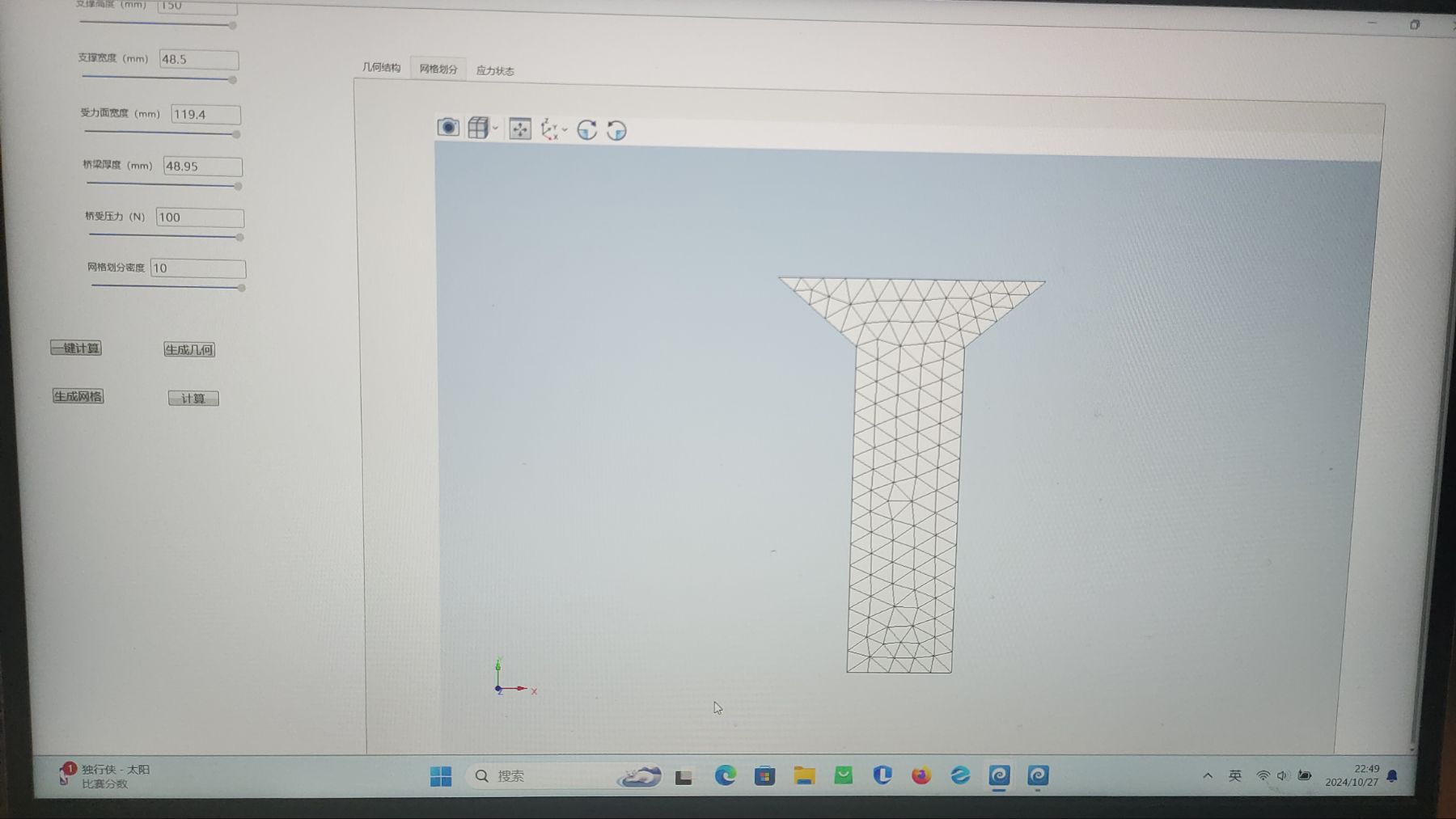1456x819 pixels.
Task: Click the XYZ axis orientation icon
Action: click(549, 129)
